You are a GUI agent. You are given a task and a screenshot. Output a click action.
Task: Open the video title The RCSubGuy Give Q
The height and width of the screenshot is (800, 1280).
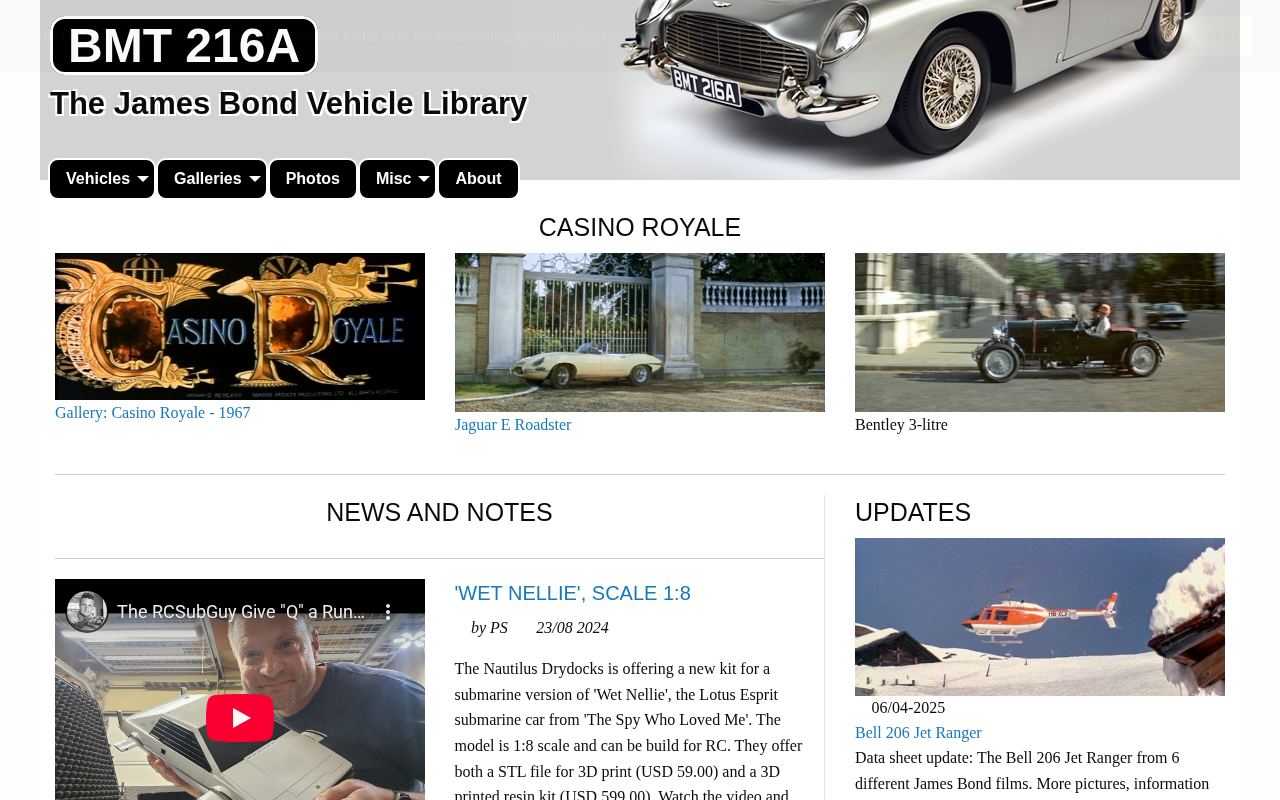239,612
